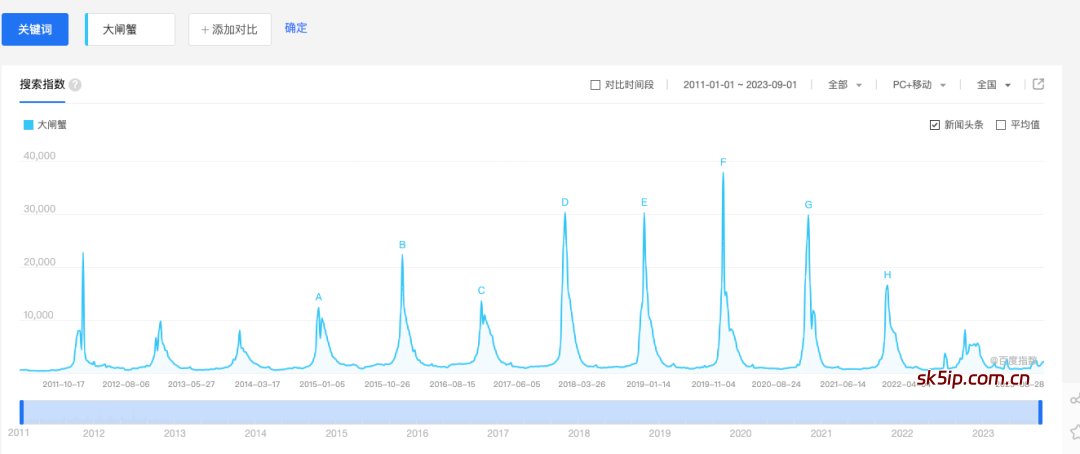The height and width of the screenshot is (454, 1080).
Task: Click the star favorite icon at right edge
Action: coord(1075,432)
